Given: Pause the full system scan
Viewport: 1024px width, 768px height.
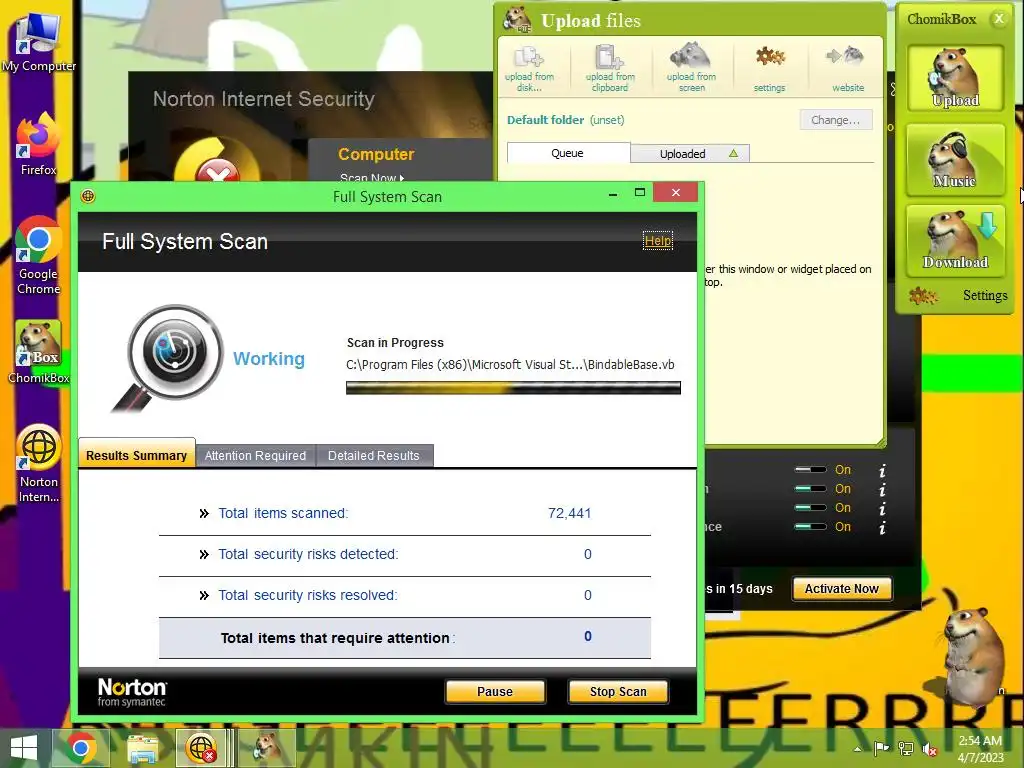Looking at the screenshot, I should click(495, 692).
